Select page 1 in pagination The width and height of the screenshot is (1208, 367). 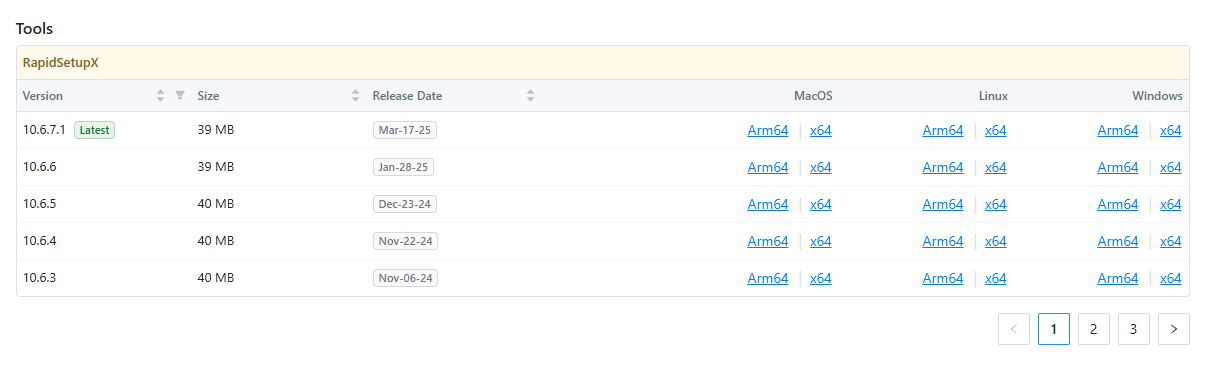1053,329
